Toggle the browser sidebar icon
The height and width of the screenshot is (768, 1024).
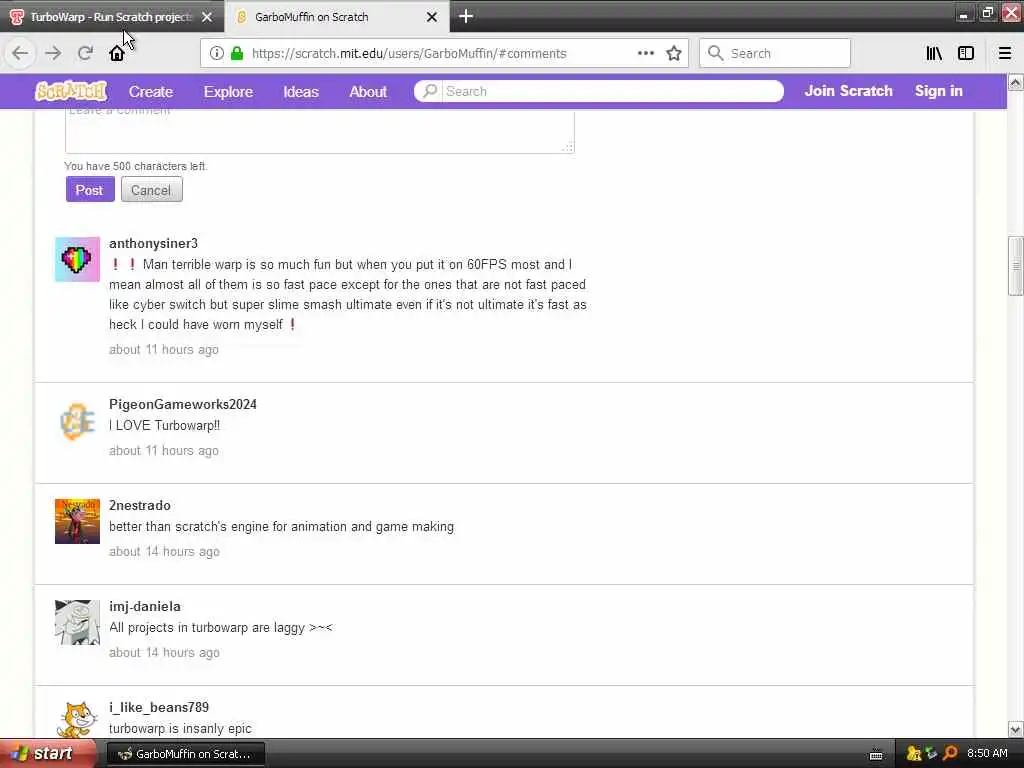pyautogui.click(x=966, y=53)
